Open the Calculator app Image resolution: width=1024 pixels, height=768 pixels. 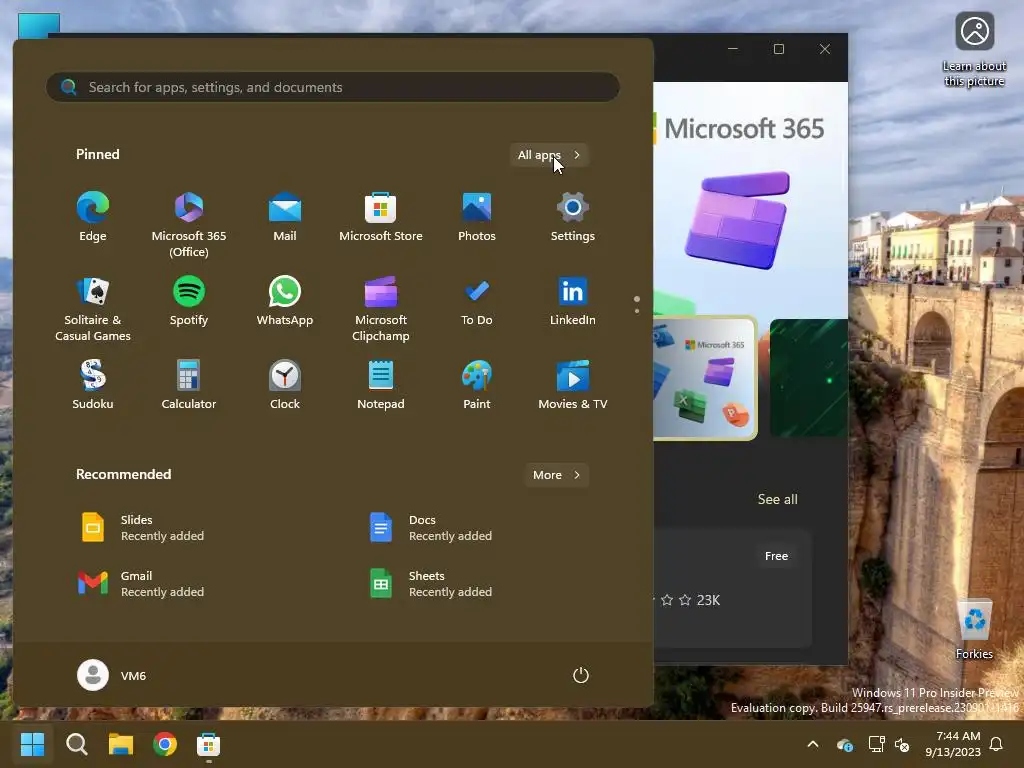[189, 385]
